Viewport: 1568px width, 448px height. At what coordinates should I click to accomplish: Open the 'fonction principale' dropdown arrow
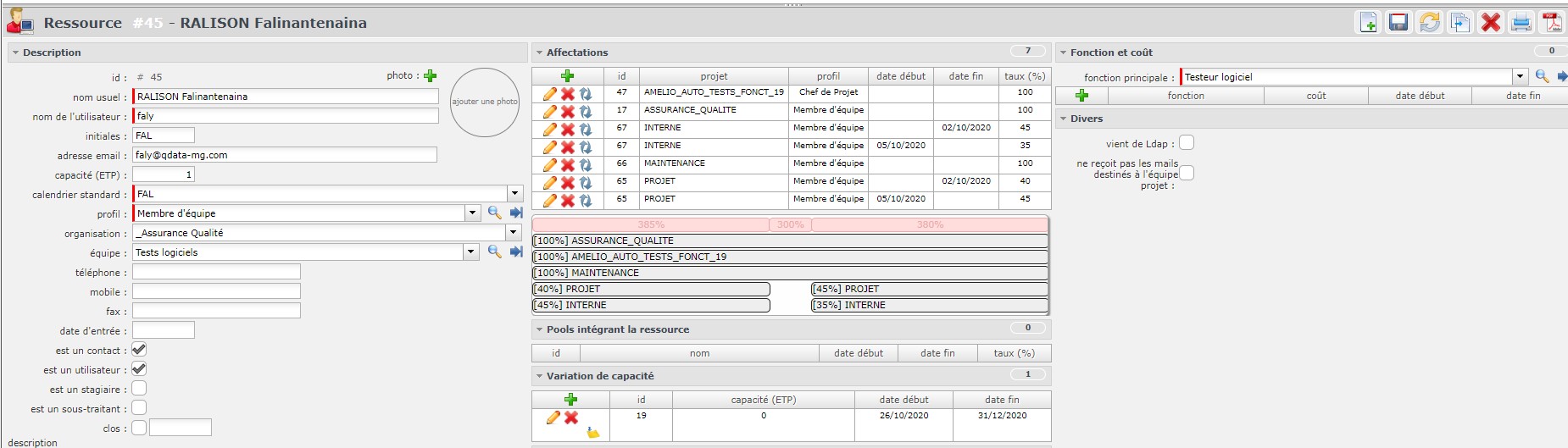1520,77
